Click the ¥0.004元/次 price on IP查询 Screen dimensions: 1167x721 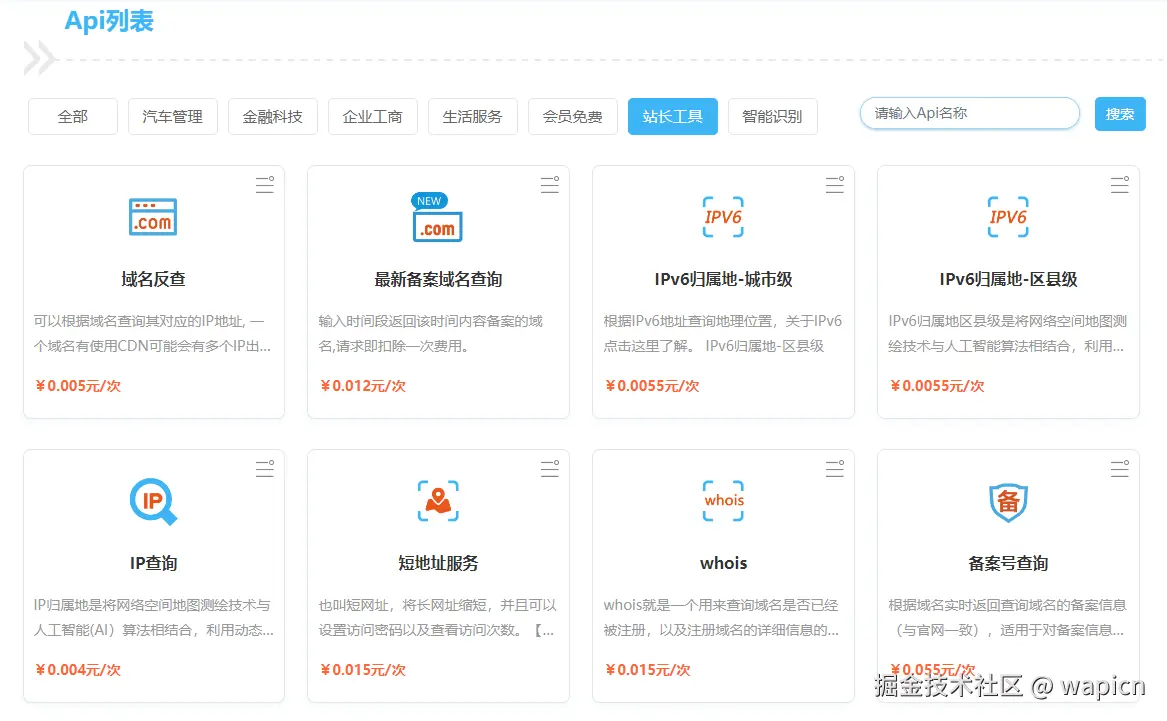pos(78,670)
